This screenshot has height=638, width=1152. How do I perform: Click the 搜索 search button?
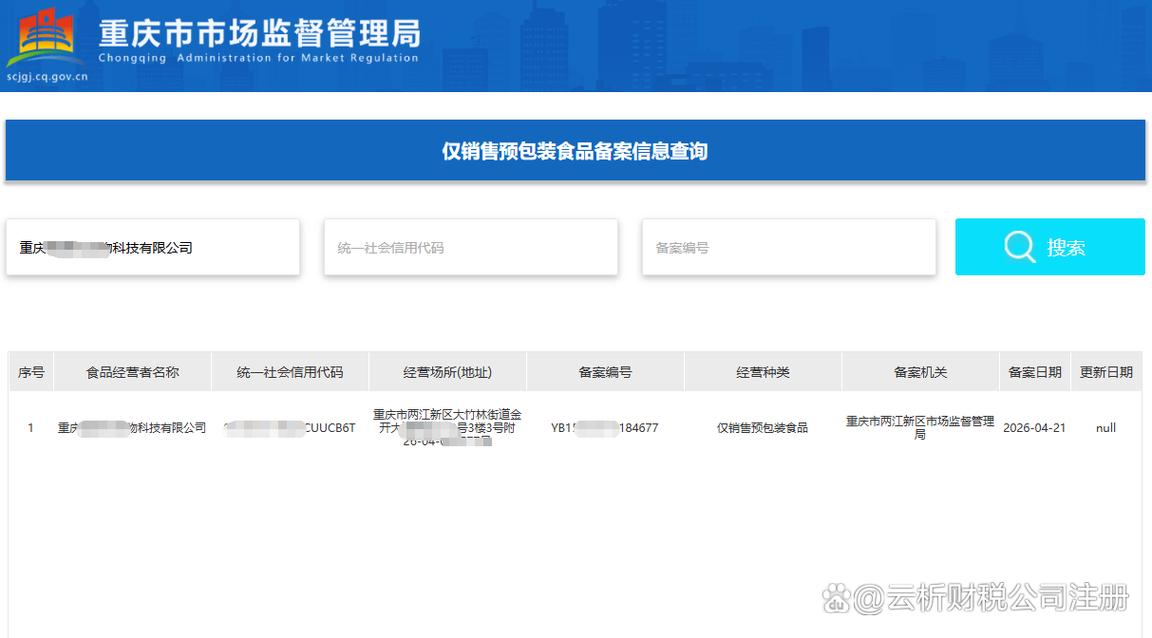tap(1050, 247)
